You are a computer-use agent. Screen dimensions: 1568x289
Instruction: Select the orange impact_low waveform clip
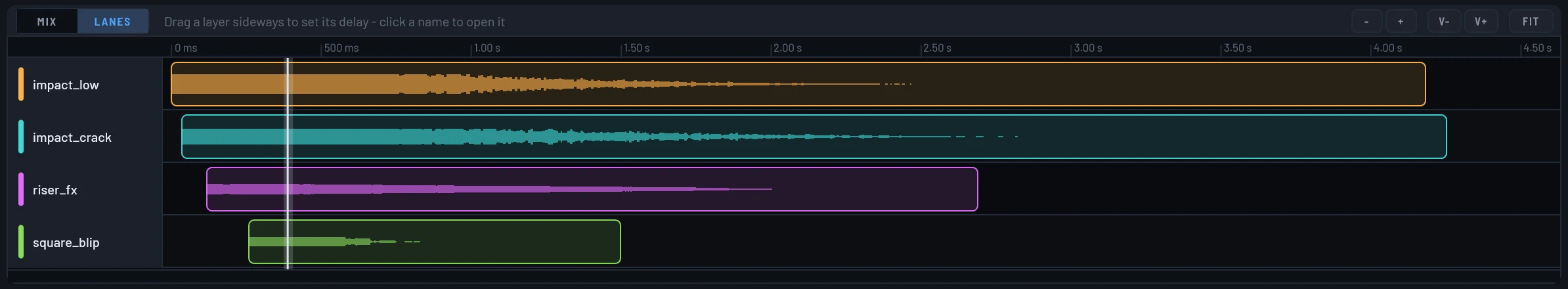[798, 84]
